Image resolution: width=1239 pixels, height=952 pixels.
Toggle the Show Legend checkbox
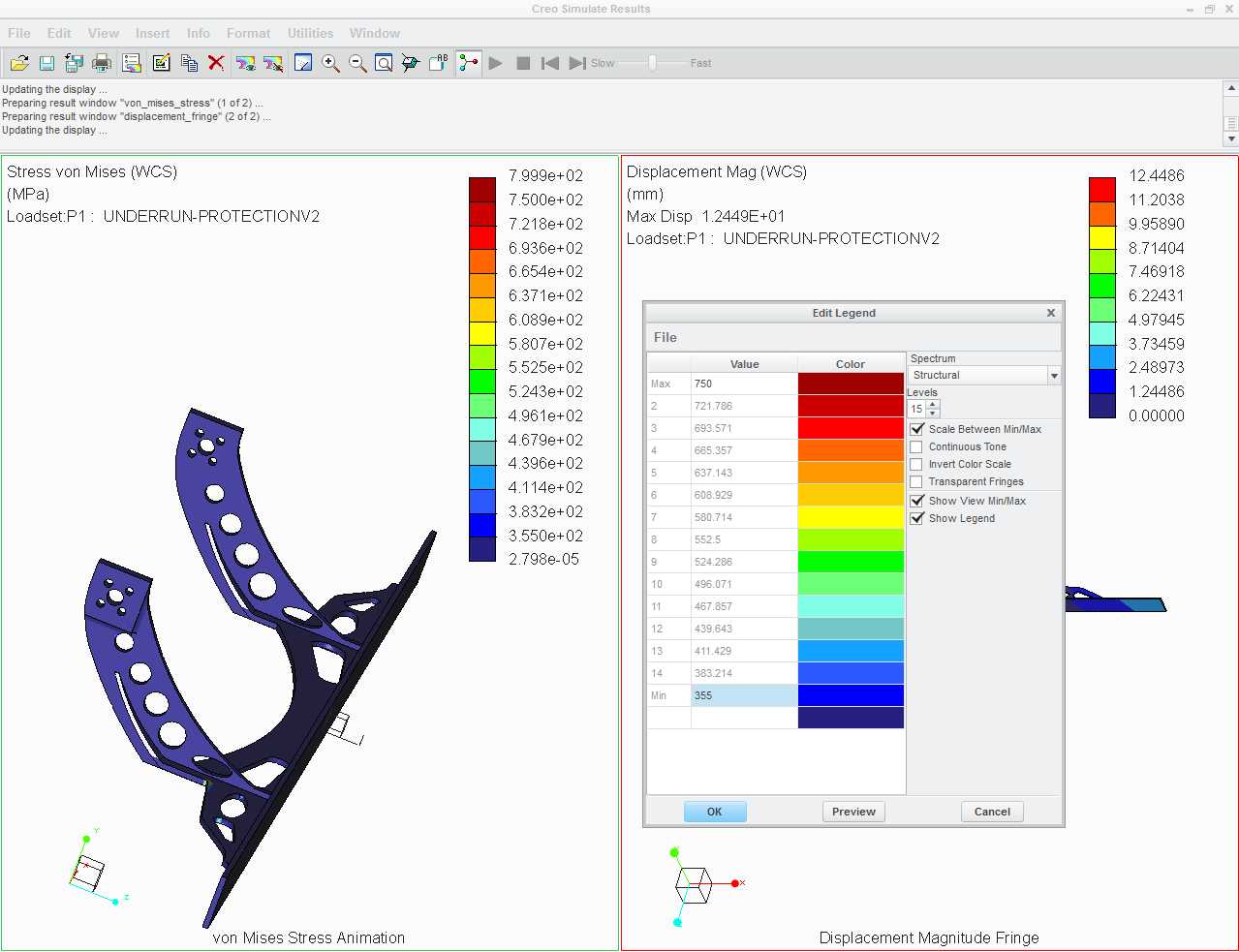[x=916, y=518]
